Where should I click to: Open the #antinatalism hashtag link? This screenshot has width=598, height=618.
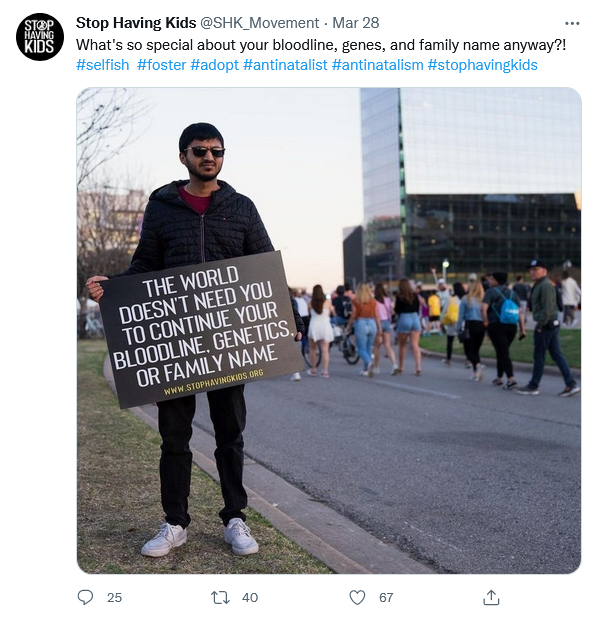(x=378, y=65)
